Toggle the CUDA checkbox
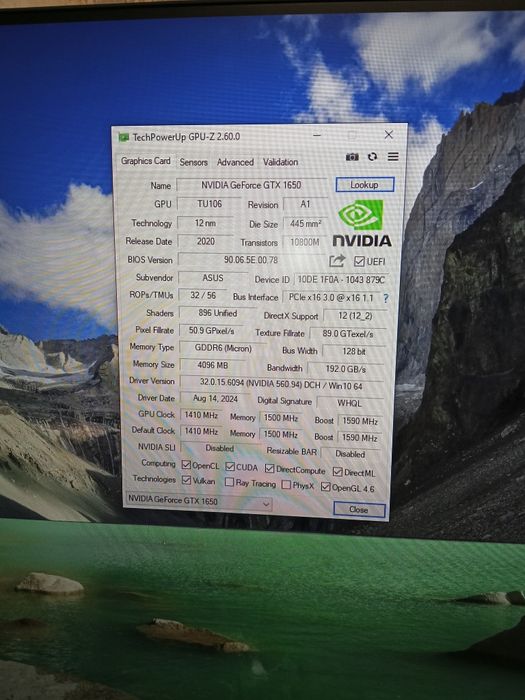The width and height of the screenshot is (525, 700). [230, 467]
